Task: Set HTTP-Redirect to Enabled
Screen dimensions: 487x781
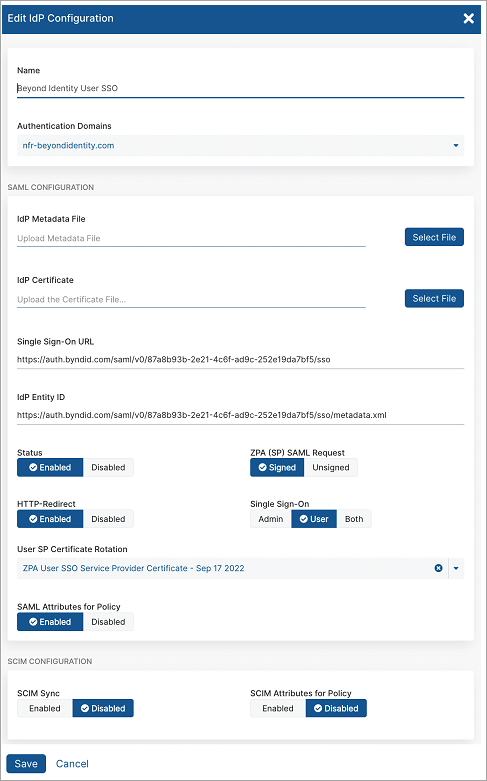Action: tap(50, 519)
